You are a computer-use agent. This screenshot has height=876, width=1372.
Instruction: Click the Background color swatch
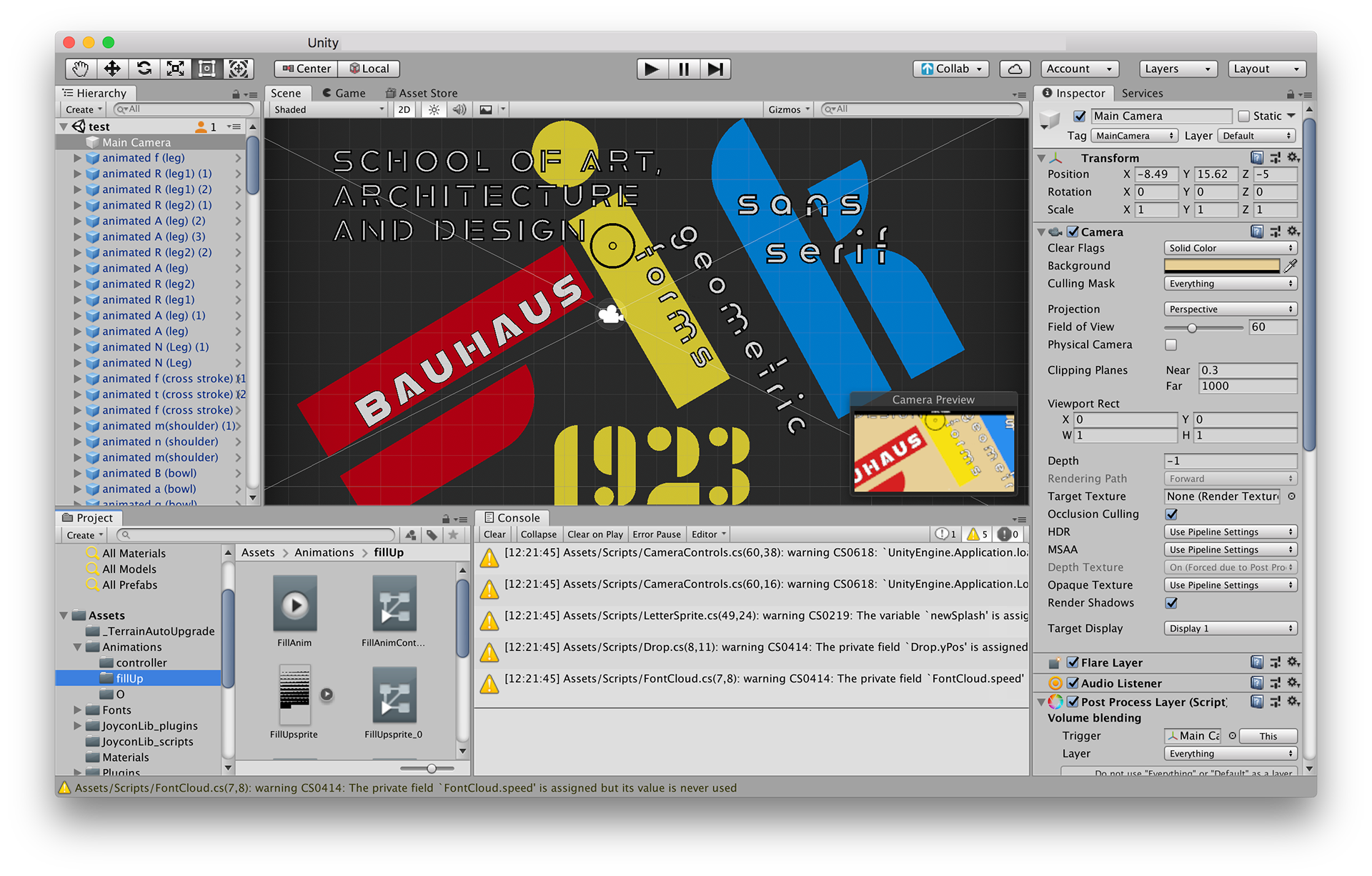1222,266
